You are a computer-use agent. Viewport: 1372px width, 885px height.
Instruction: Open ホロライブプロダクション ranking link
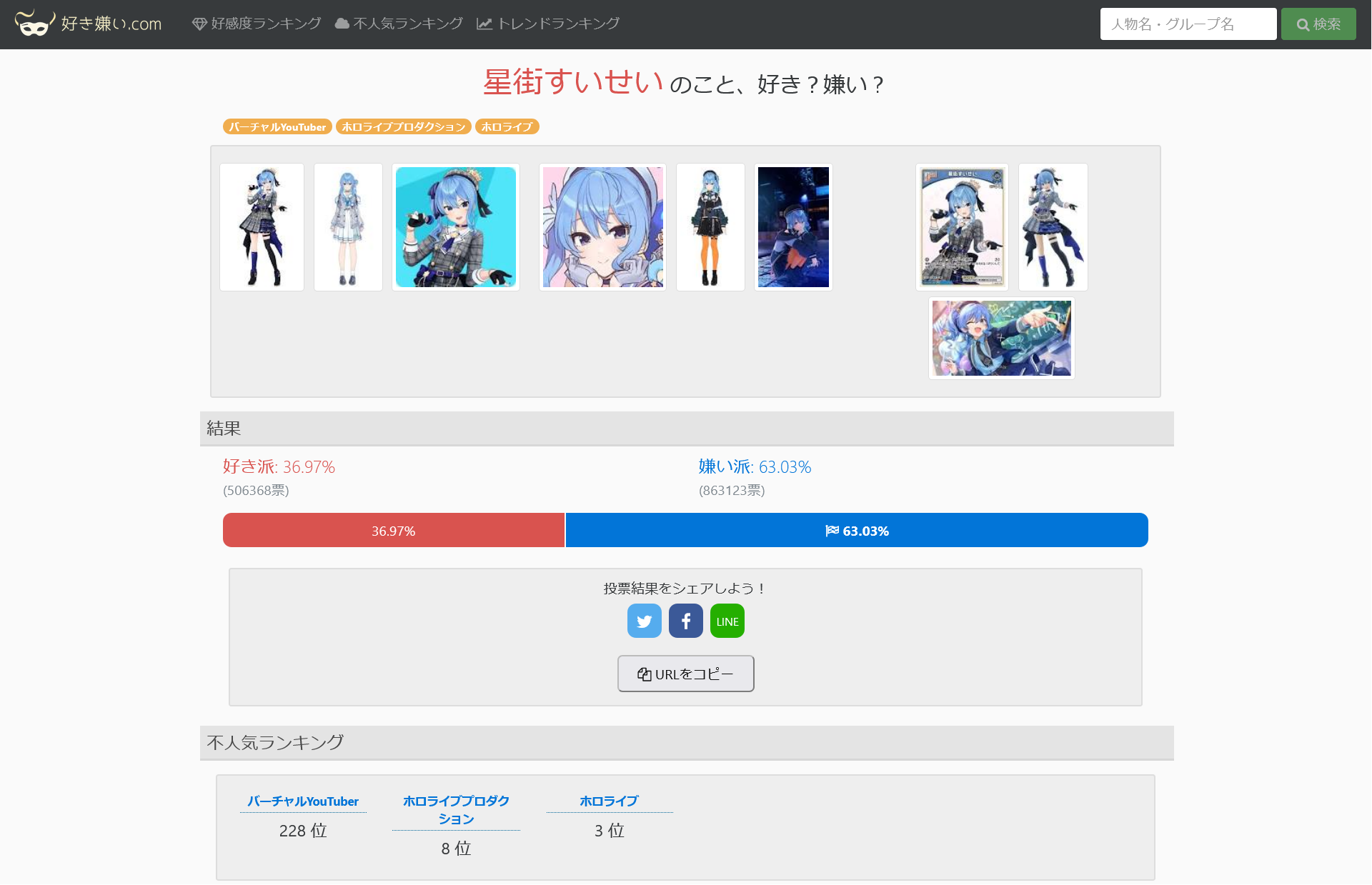coord(456,810)
